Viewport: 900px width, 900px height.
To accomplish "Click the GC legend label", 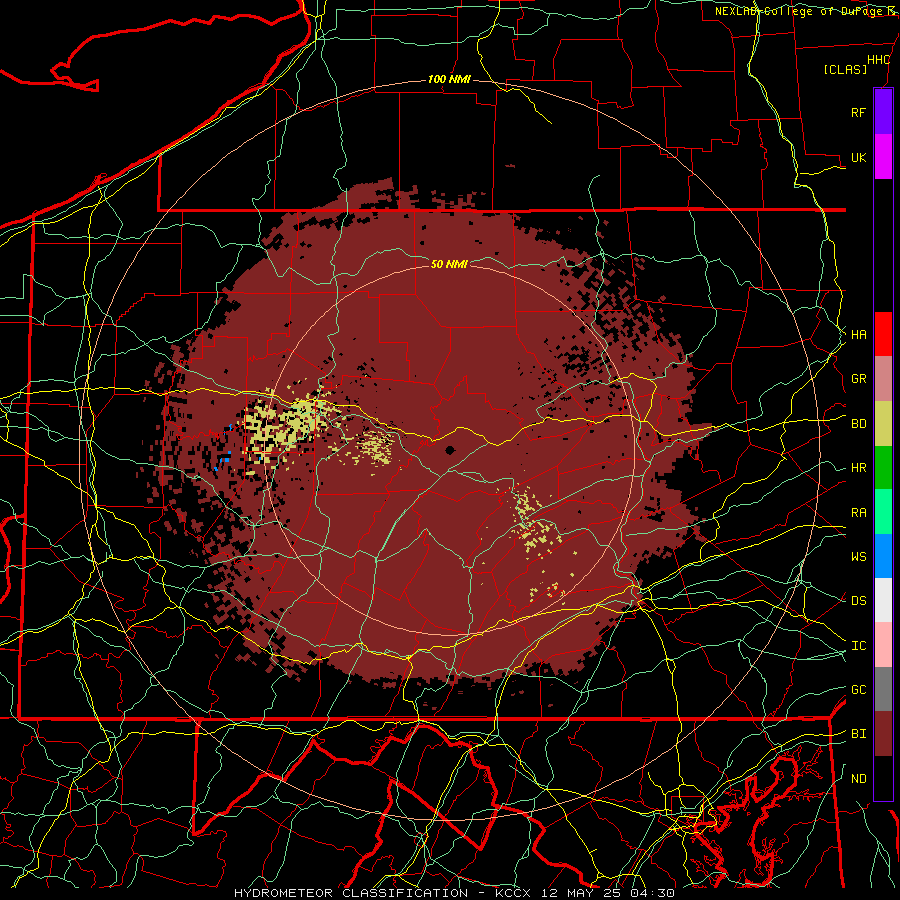I will [x=858, y=689].
